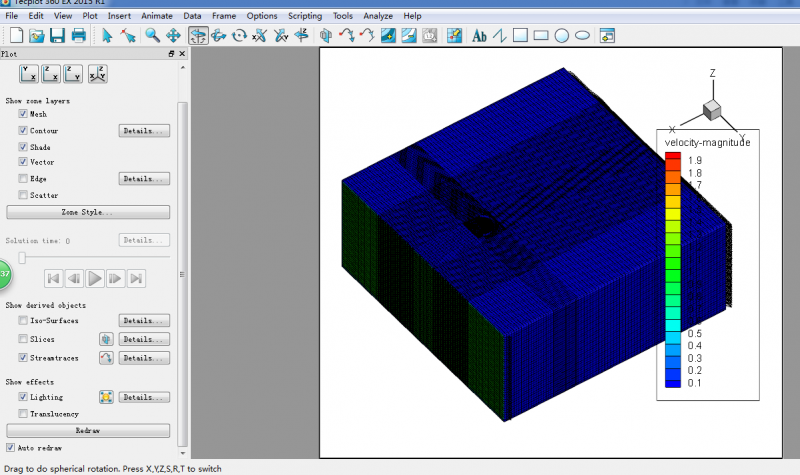
Task: Select the add streamtrace tool in toolbar
Action: pos(346,36)
